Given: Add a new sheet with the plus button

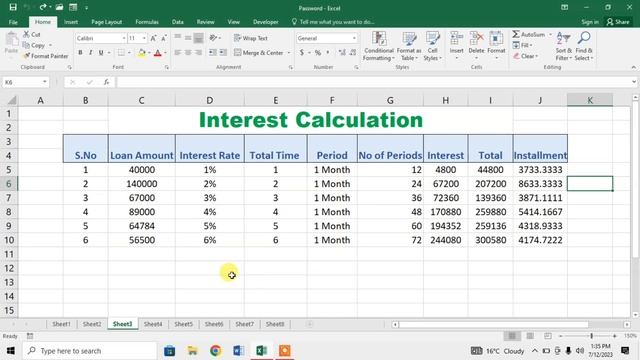Looking at the screenshot, I should [x=310, y=324].
